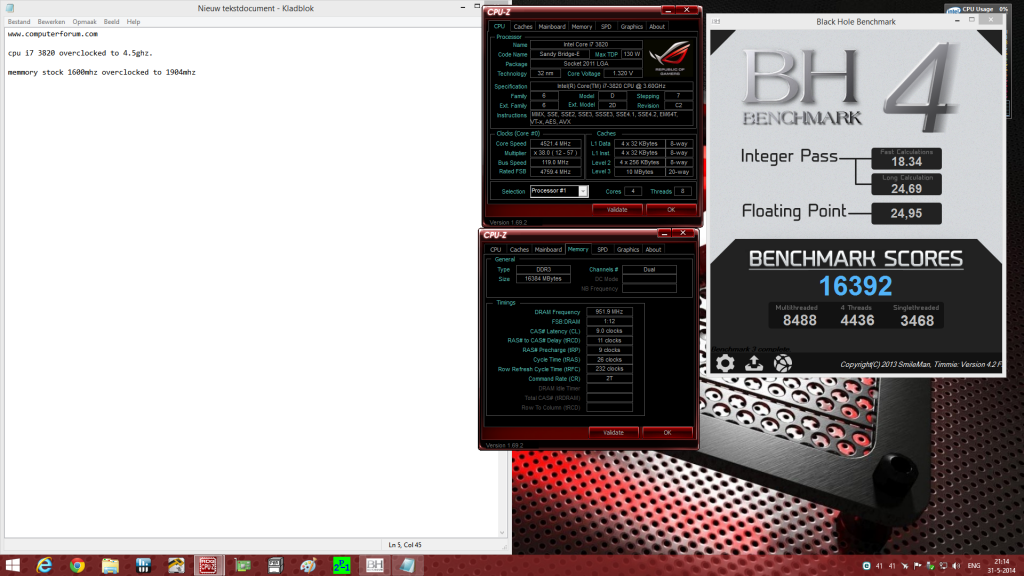Click the Singlethreaded score 3468
The height and width of the screenshot is (576, 1024).
coord(917,320)
